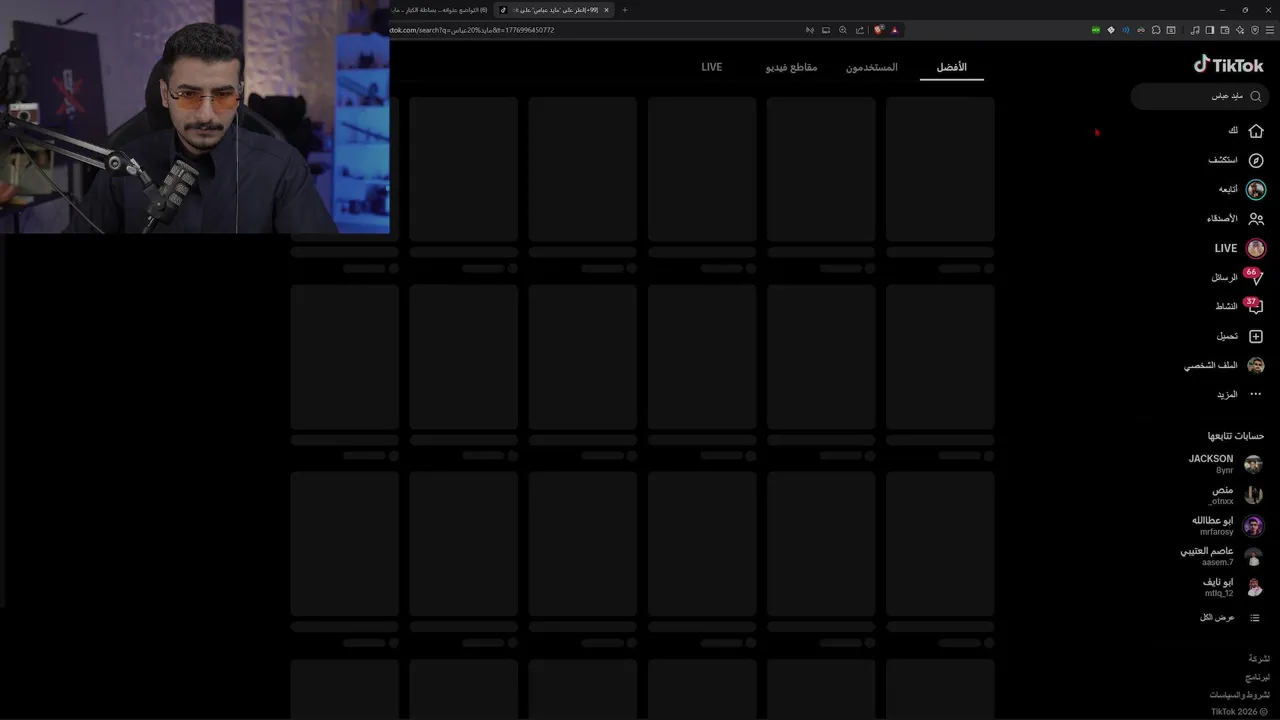
Task: Open a new browser tab
Action: (x=625, y=10)
